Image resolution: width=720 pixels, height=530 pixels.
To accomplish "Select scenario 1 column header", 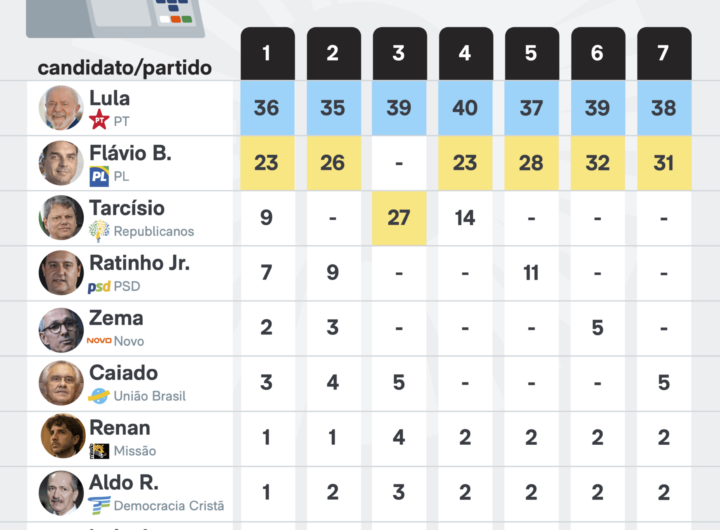I will click(267, 53).
